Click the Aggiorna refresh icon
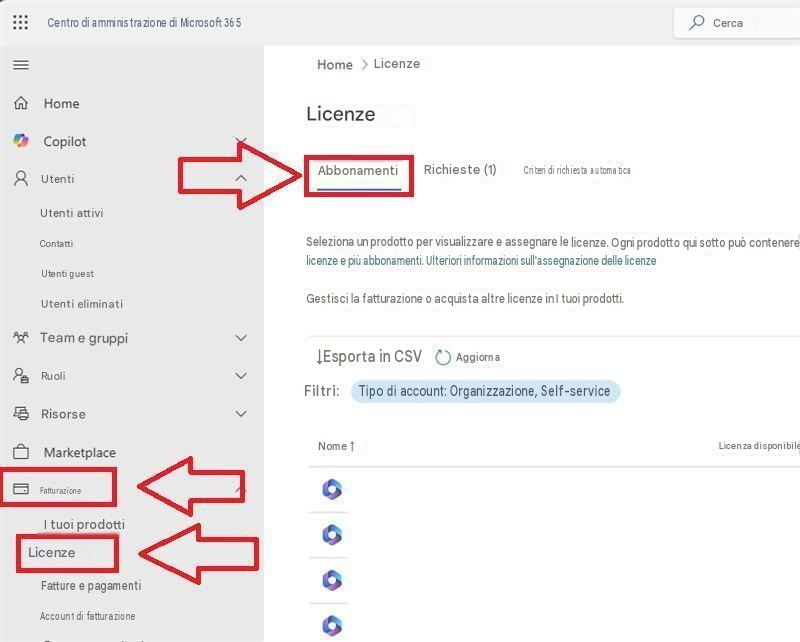This screenshot has width=800, height=642. tap(442, 357)
